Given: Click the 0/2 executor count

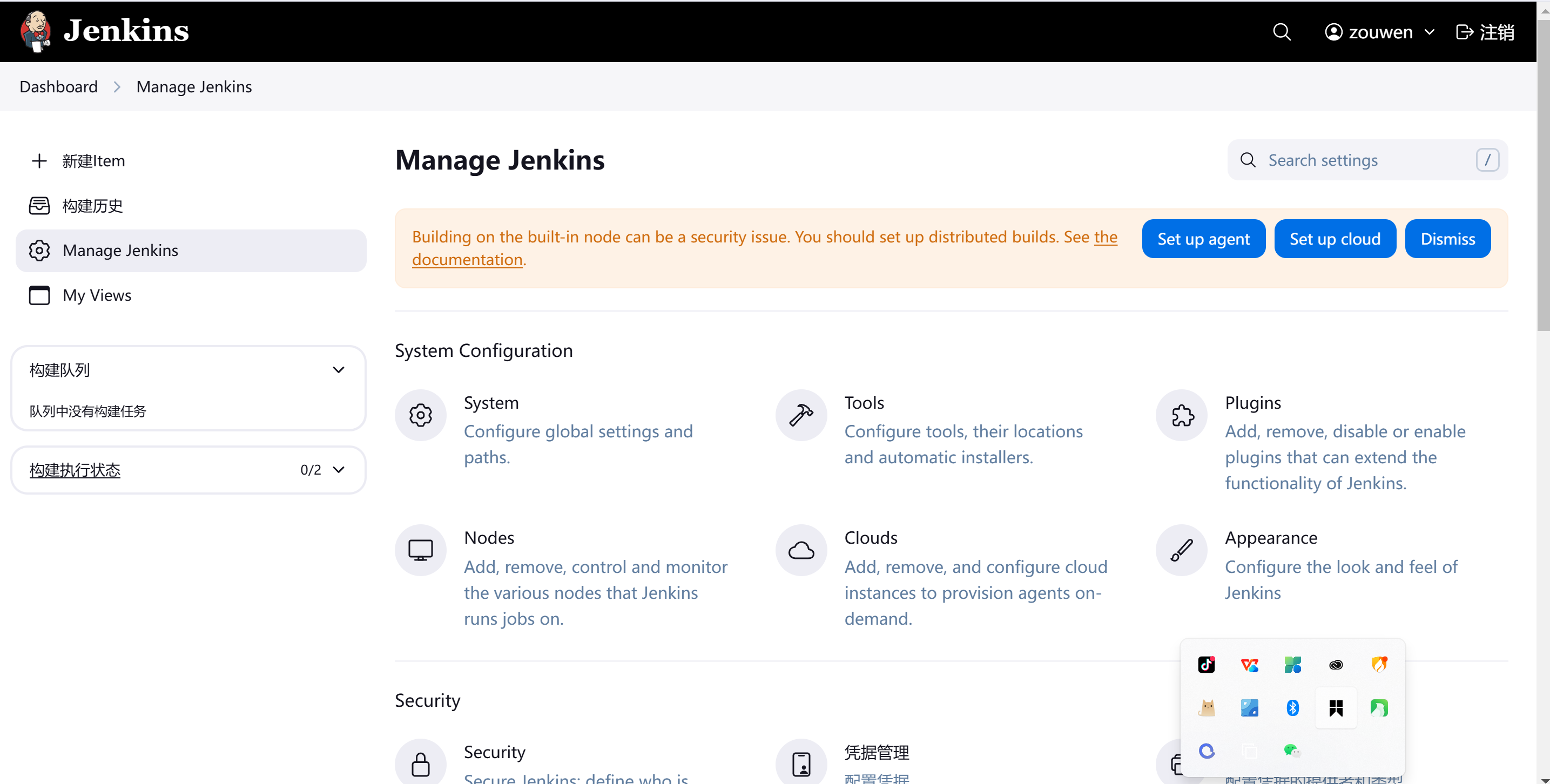Looking at the screenshot, I should [311, 469].
